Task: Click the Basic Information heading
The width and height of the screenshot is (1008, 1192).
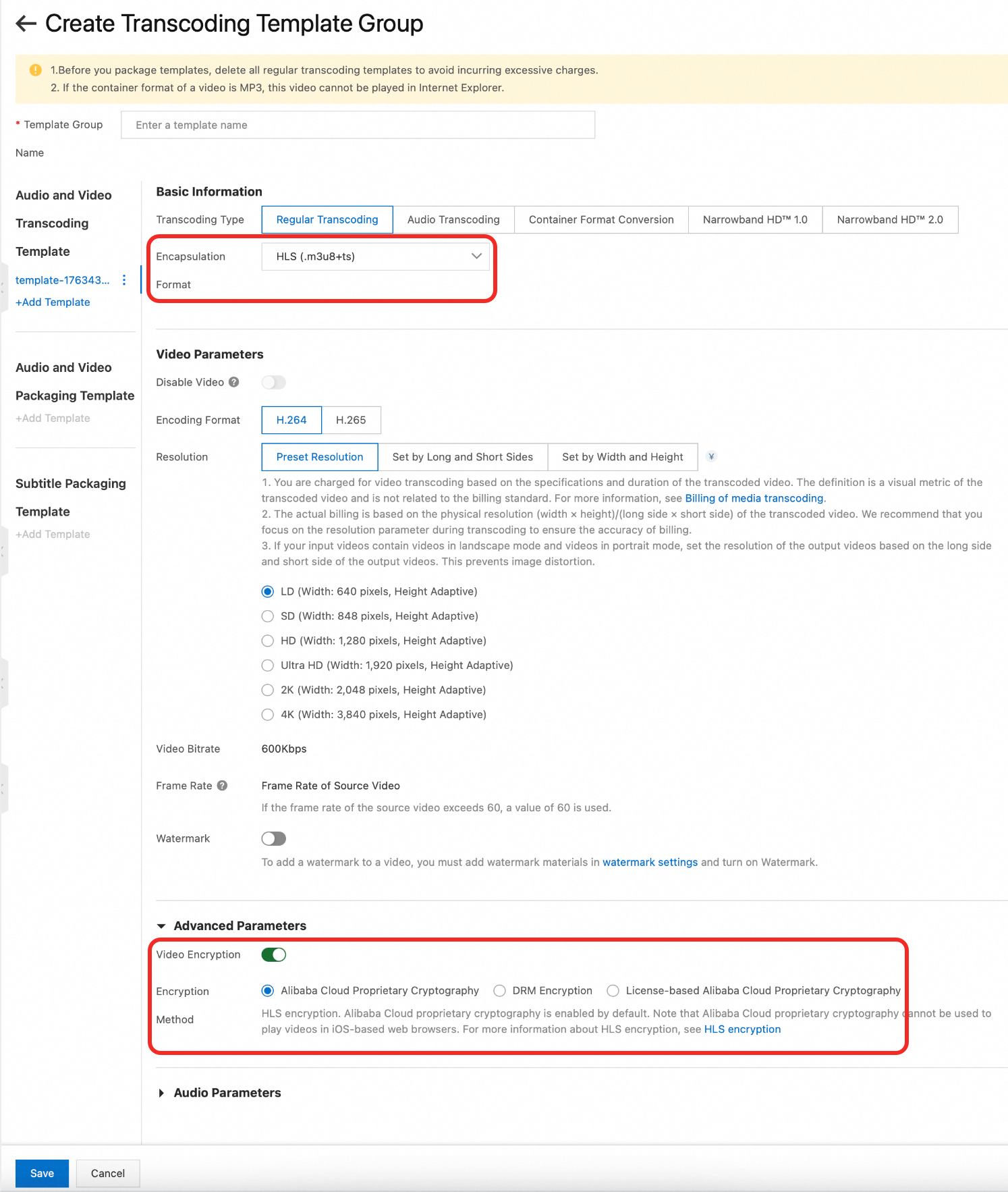Action: coord(209,192)
